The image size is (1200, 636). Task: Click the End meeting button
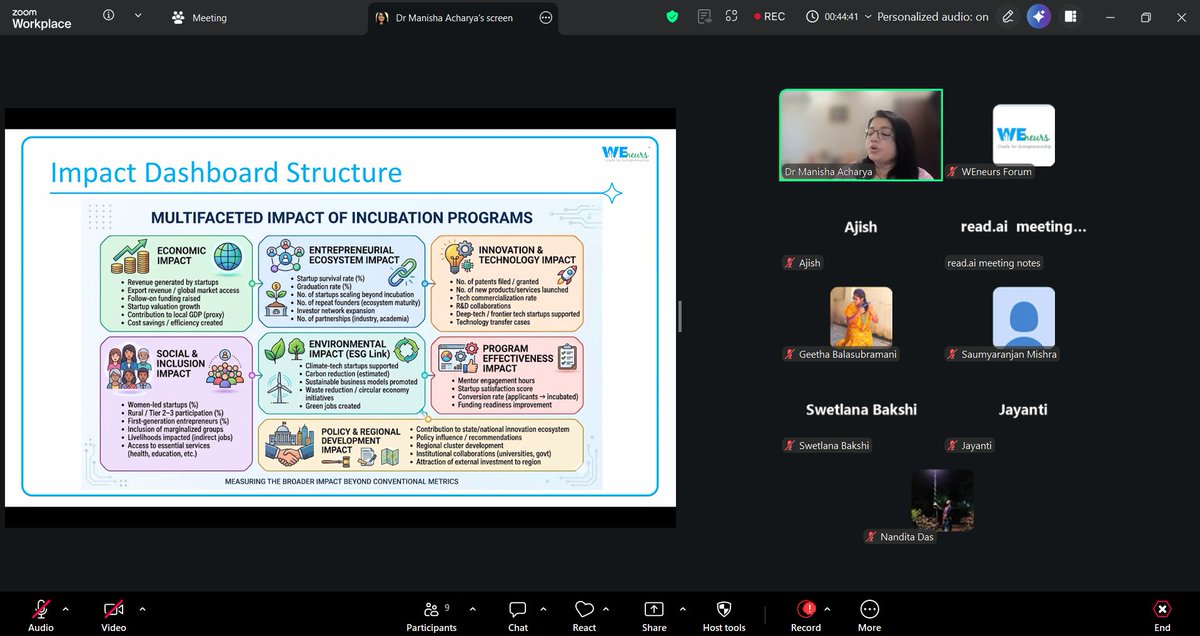pyautogui.click(x=1162, y=614)
